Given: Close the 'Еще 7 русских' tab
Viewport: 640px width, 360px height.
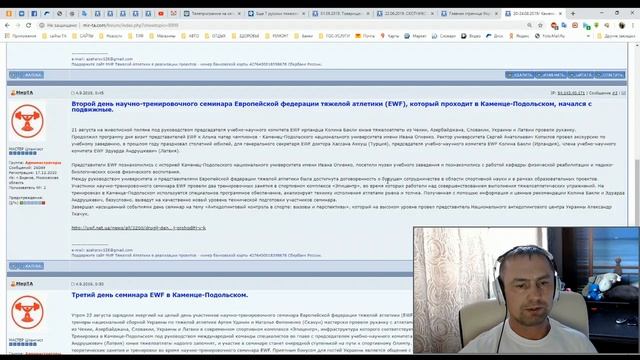Looking at the screenshot, I should [x=304, y=13].
